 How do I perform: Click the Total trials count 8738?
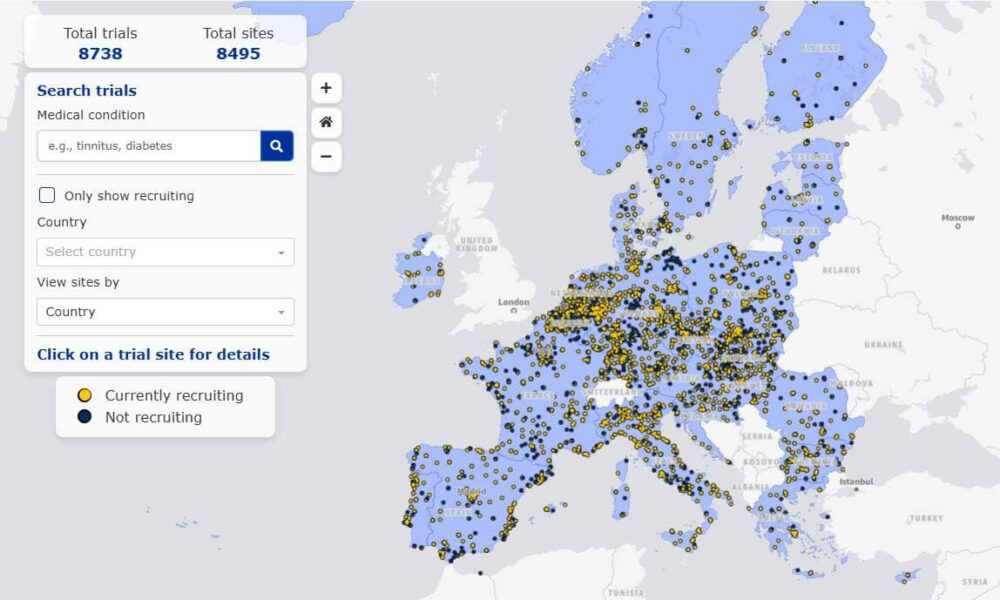click(100, 54)
